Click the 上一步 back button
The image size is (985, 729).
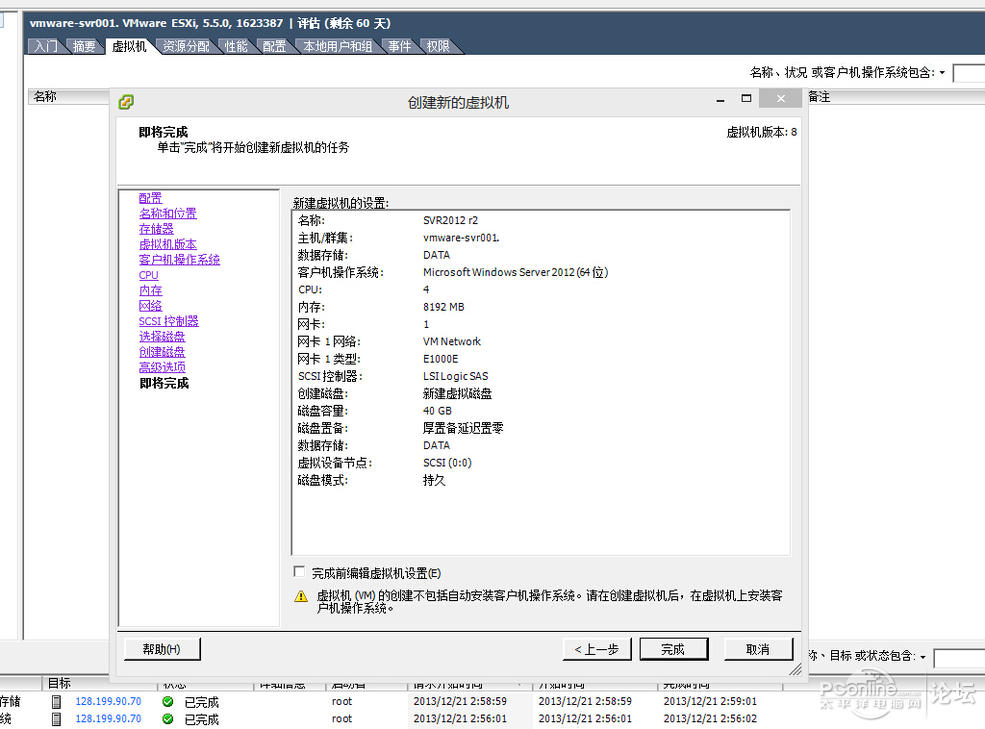coord(596,649)
